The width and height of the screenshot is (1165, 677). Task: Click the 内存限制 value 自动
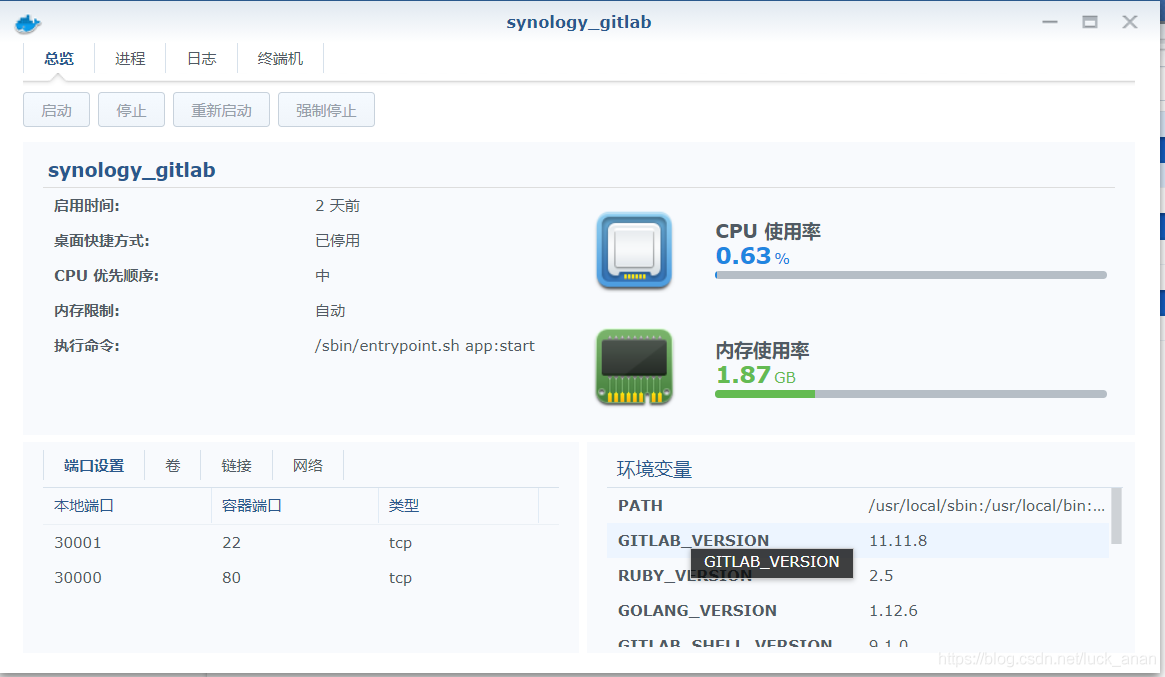pos(330,311)
